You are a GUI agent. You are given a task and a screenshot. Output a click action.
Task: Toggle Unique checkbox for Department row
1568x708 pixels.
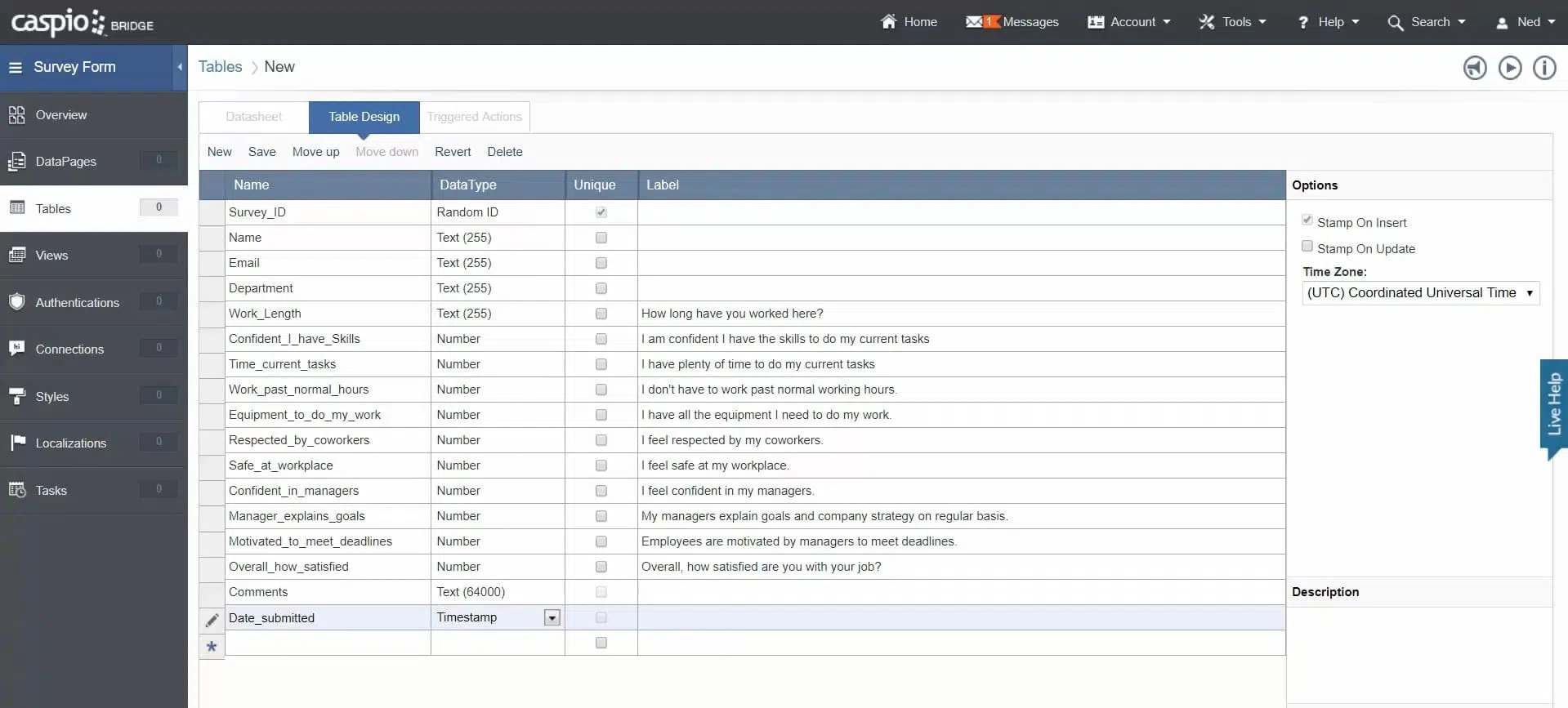(601, 288)
